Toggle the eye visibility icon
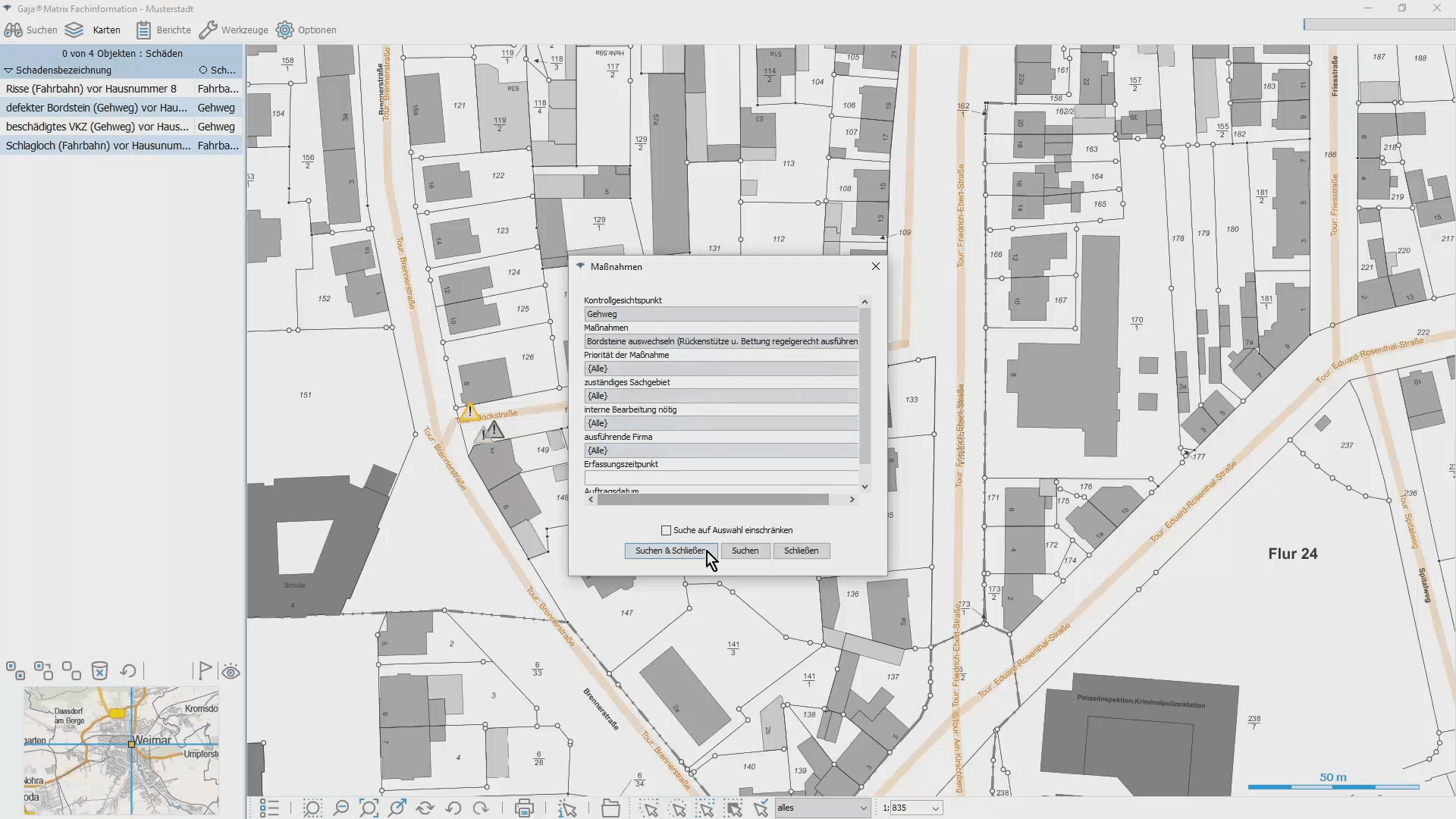This screenshot has height=819, width=1456. point(231,672)
